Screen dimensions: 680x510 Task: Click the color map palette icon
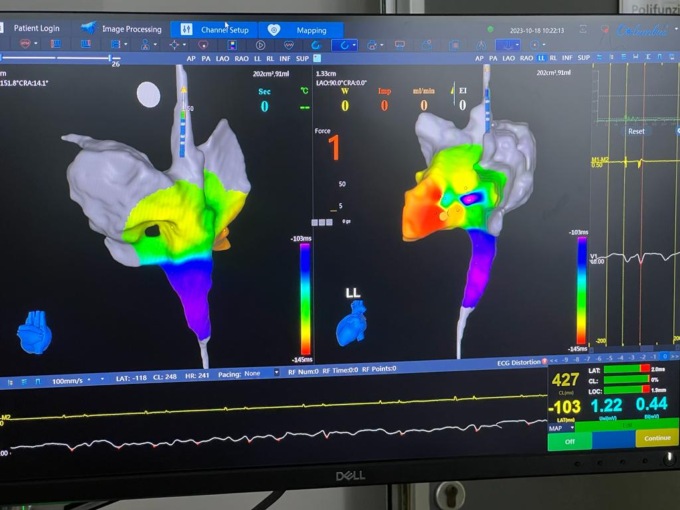pyautogui.click(x=232, y=45)
